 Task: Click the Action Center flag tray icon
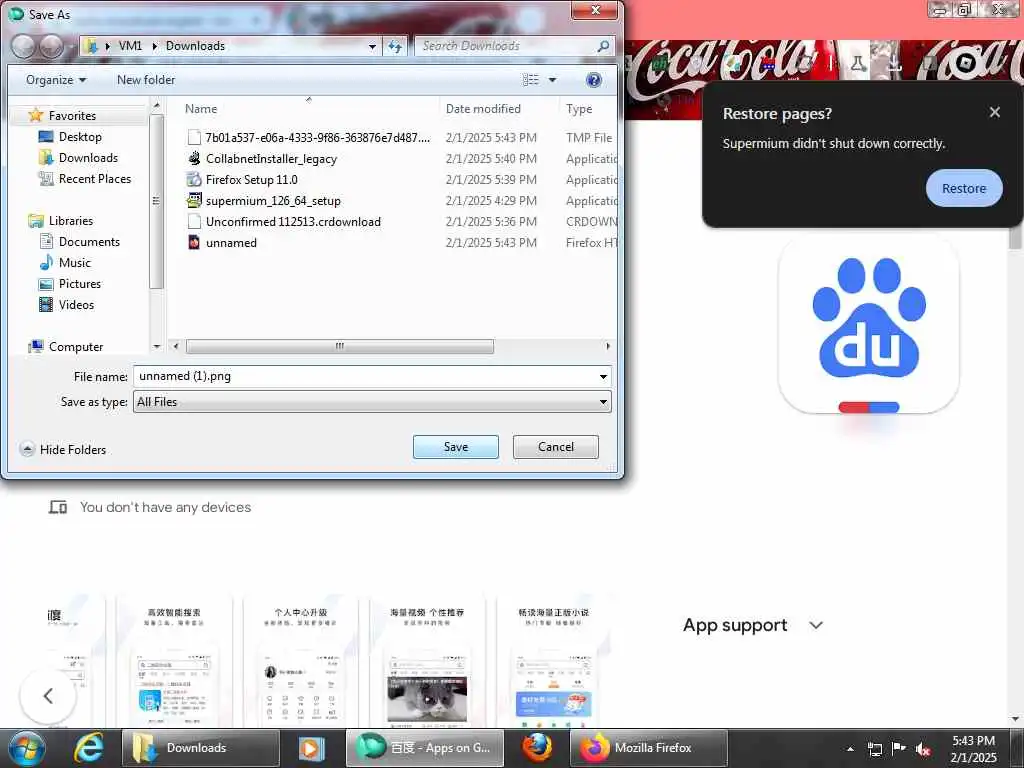pos(899,749)
